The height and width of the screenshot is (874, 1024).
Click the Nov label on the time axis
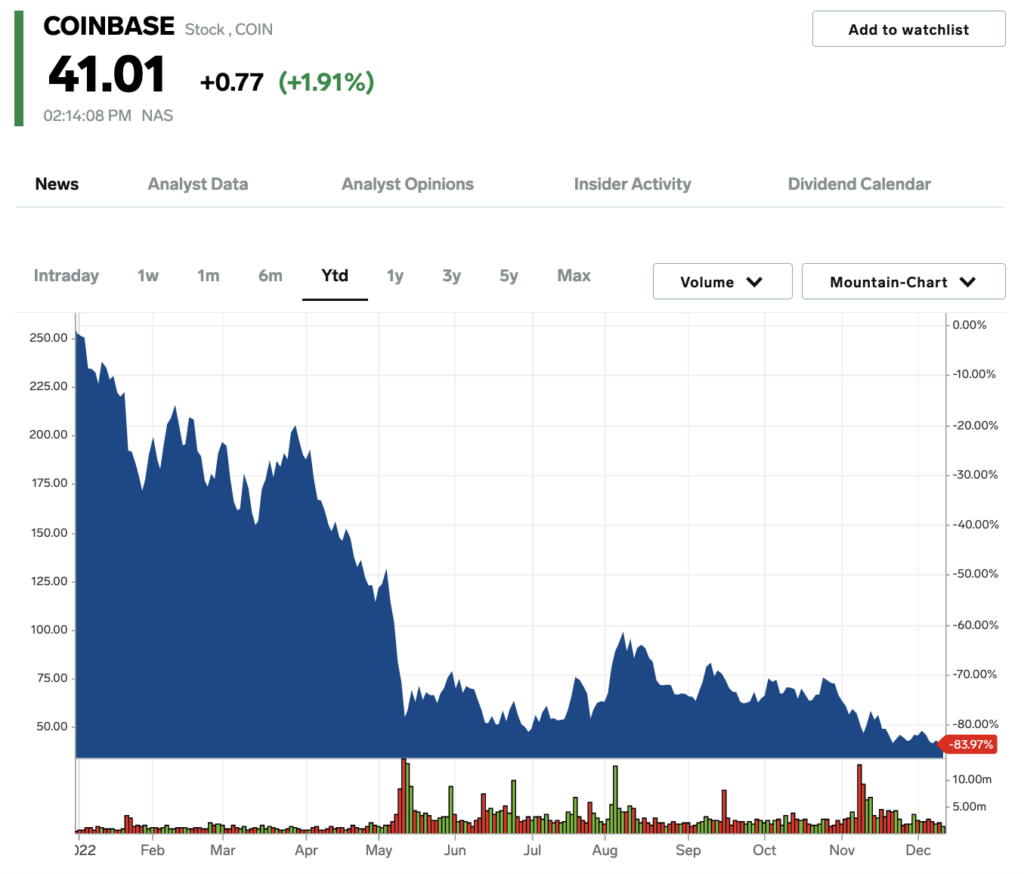point(842,850)
